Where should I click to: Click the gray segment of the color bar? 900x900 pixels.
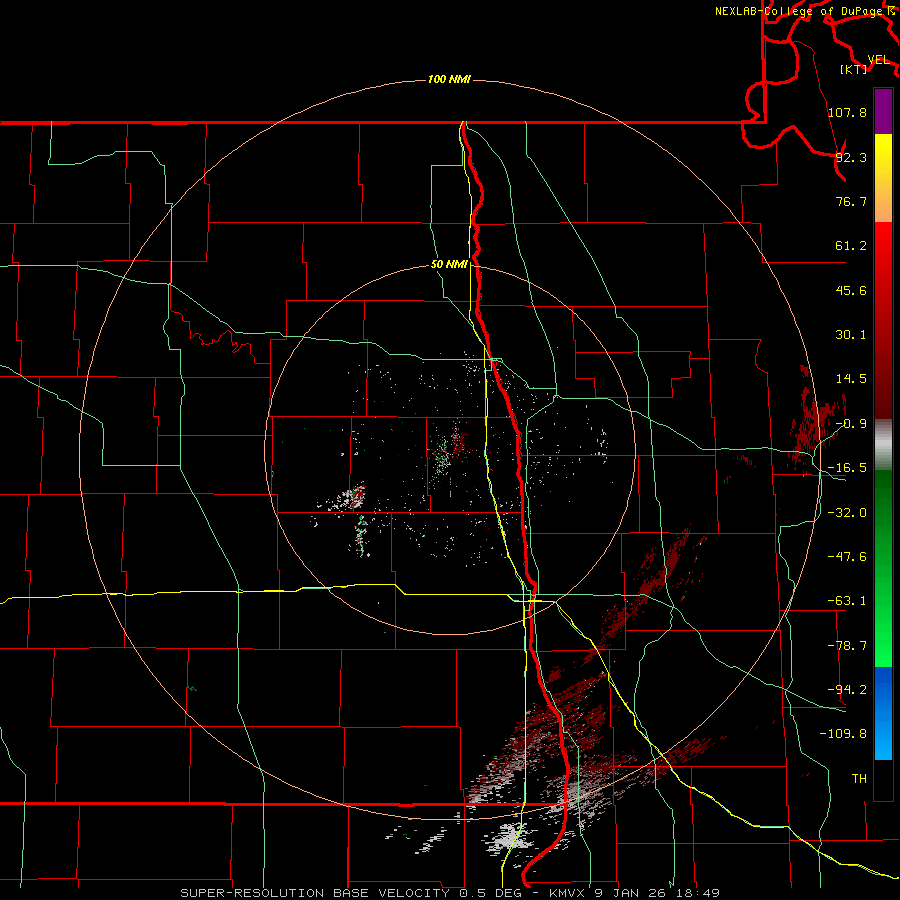883,445
